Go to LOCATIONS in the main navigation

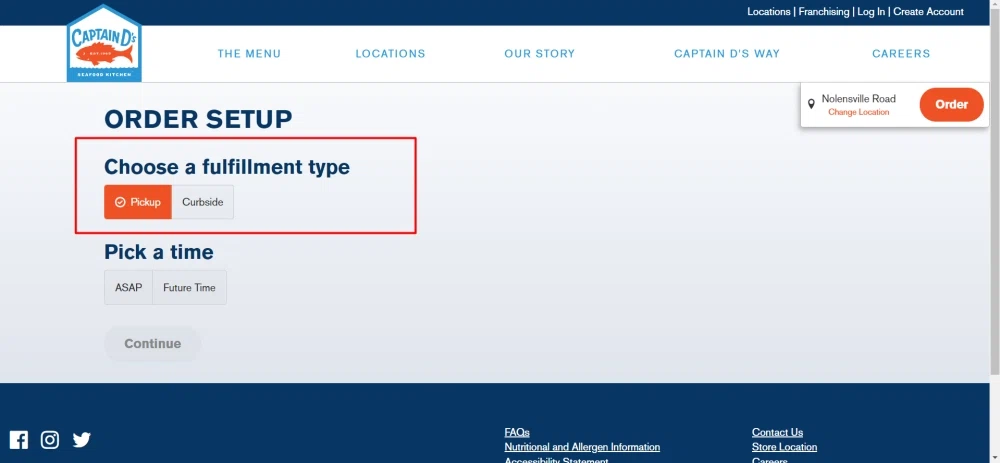pos(390,54)
